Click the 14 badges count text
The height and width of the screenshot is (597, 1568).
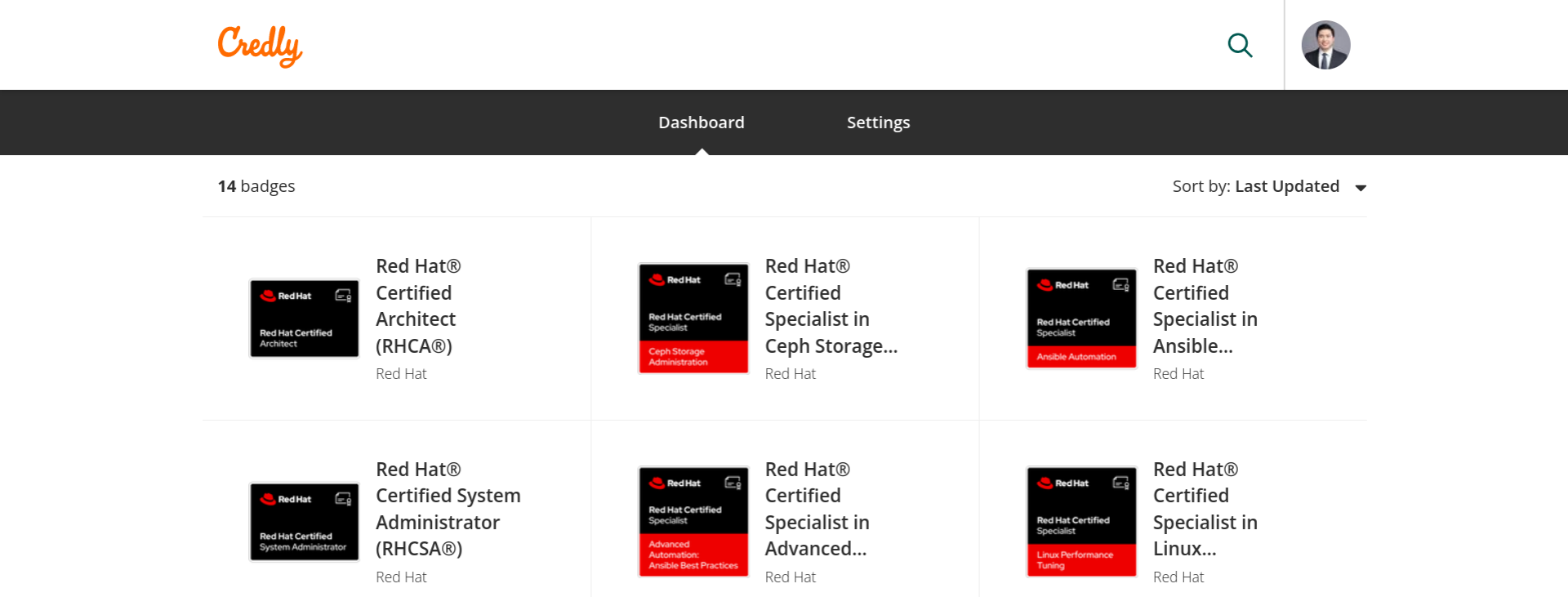coord(256,186)
